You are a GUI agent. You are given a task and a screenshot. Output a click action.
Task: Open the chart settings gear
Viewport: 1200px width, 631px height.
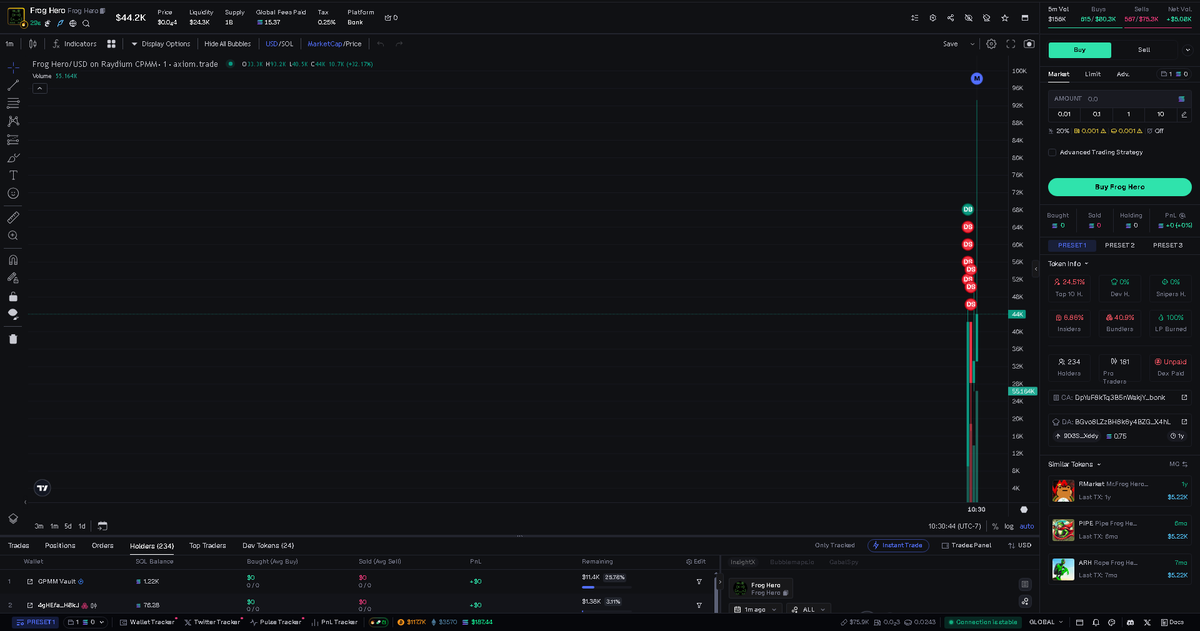click(x=991, y=44)
